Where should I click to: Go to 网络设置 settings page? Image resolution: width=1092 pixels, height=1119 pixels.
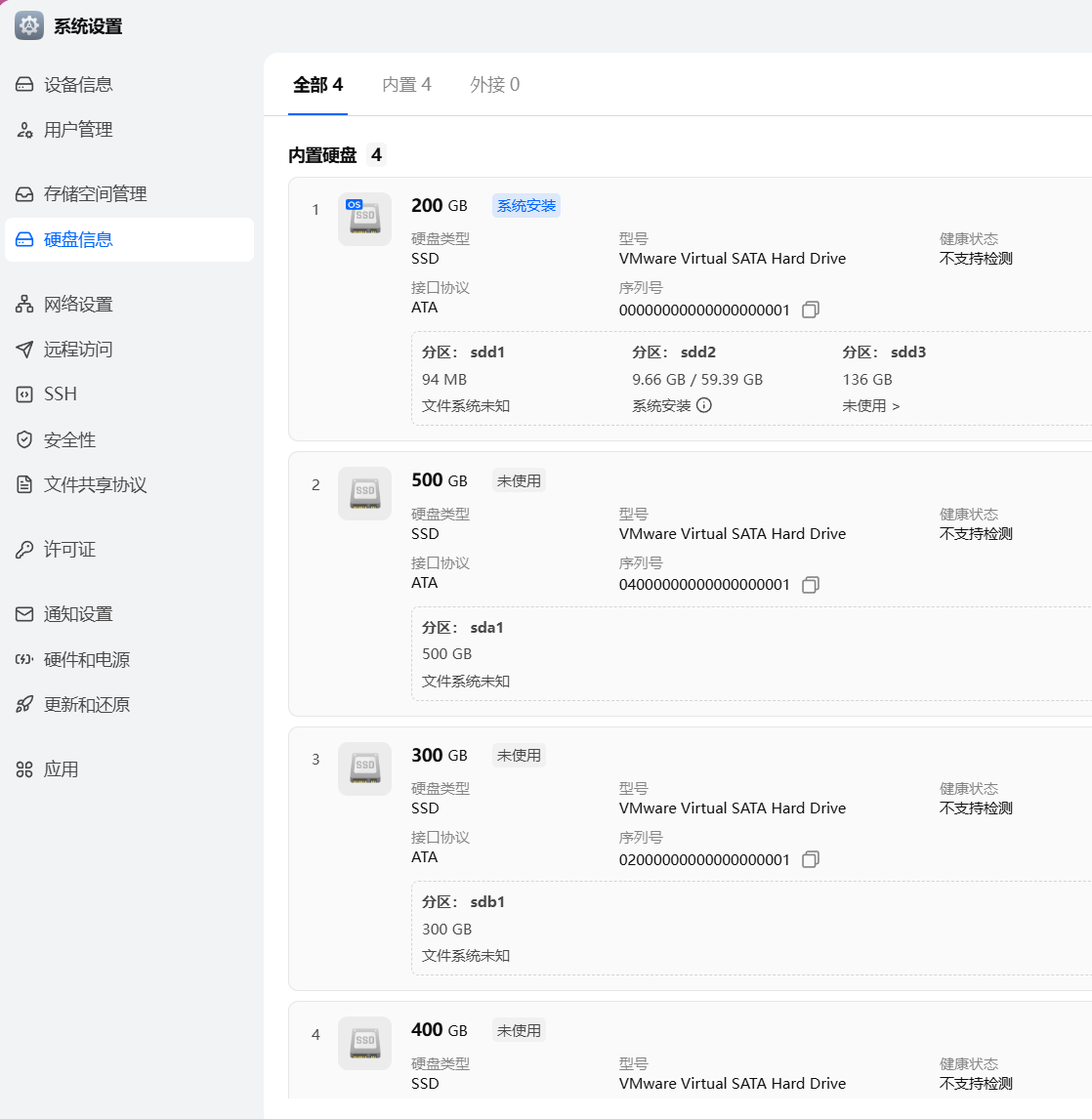(x=78, y=305)
